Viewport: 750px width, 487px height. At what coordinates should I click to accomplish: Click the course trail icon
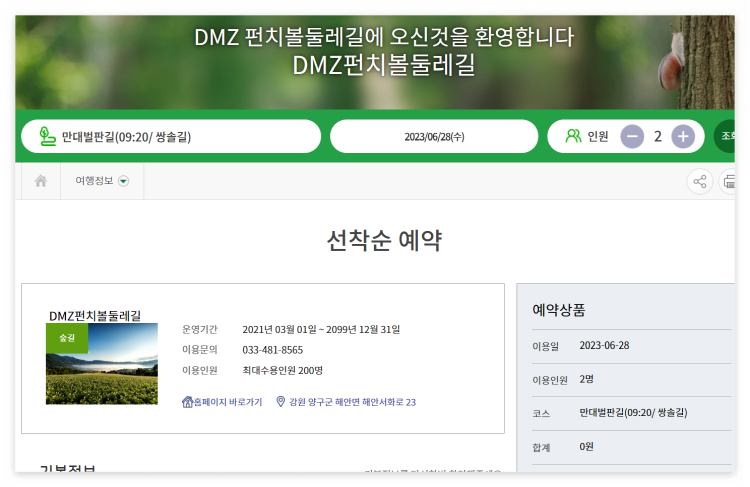(47, 136)
